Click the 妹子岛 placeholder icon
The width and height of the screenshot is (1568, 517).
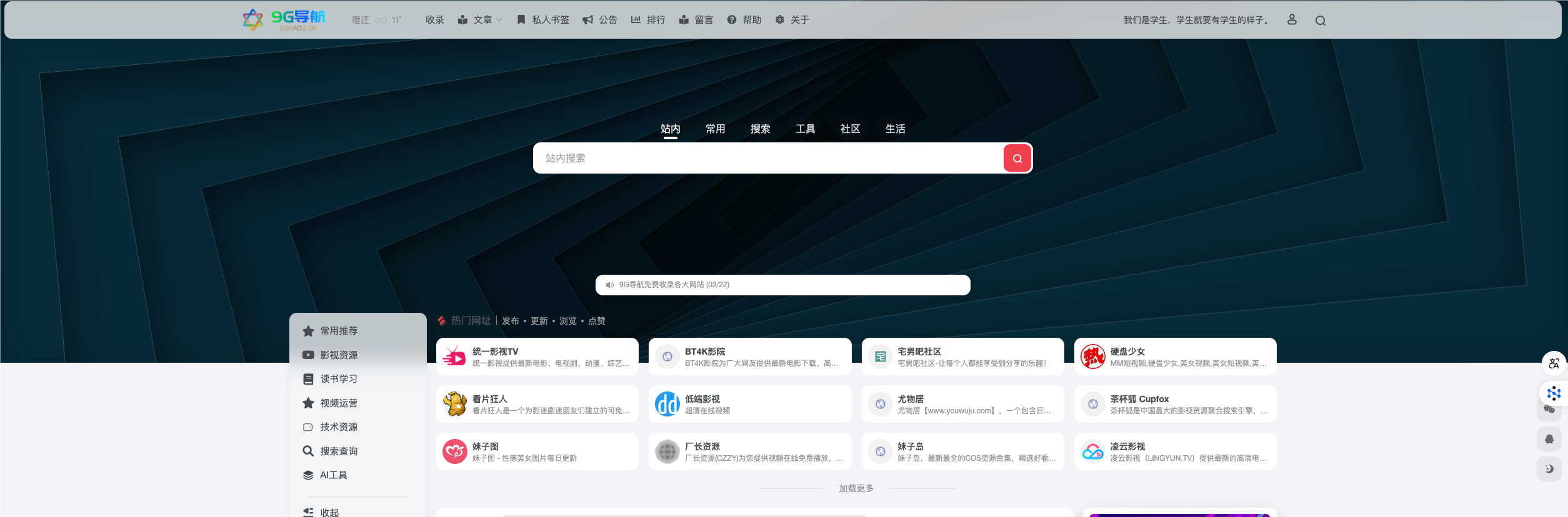881,451
